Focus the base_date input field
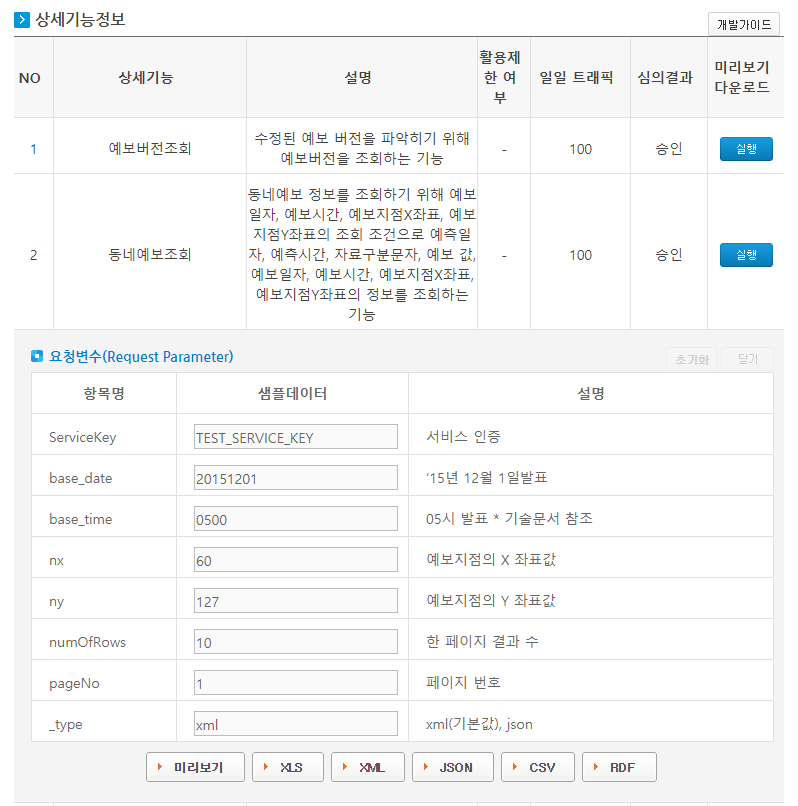 tap(296, 478)
